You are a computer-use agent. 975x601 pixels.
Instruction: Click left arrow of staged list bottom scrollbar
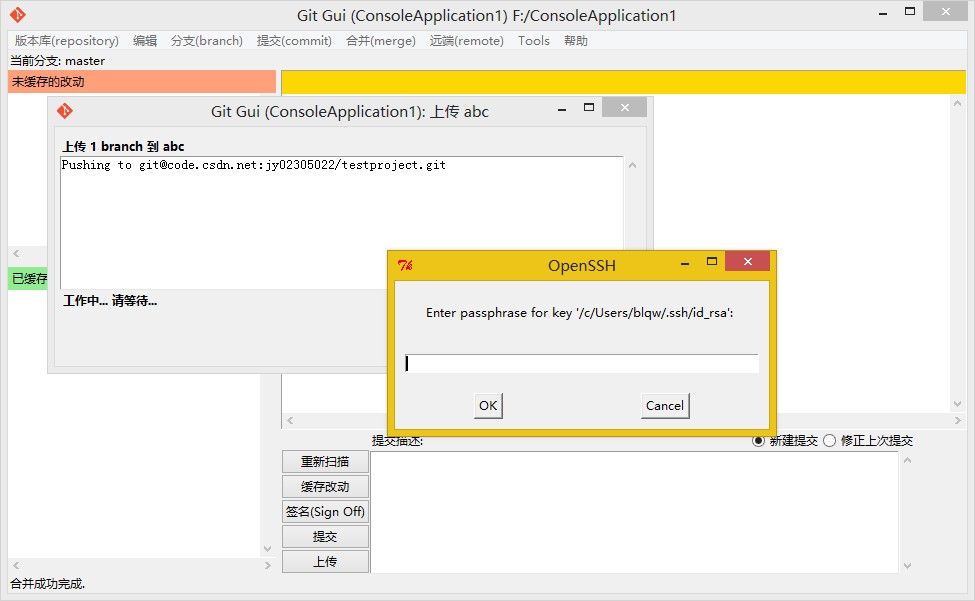coord(16,566)
